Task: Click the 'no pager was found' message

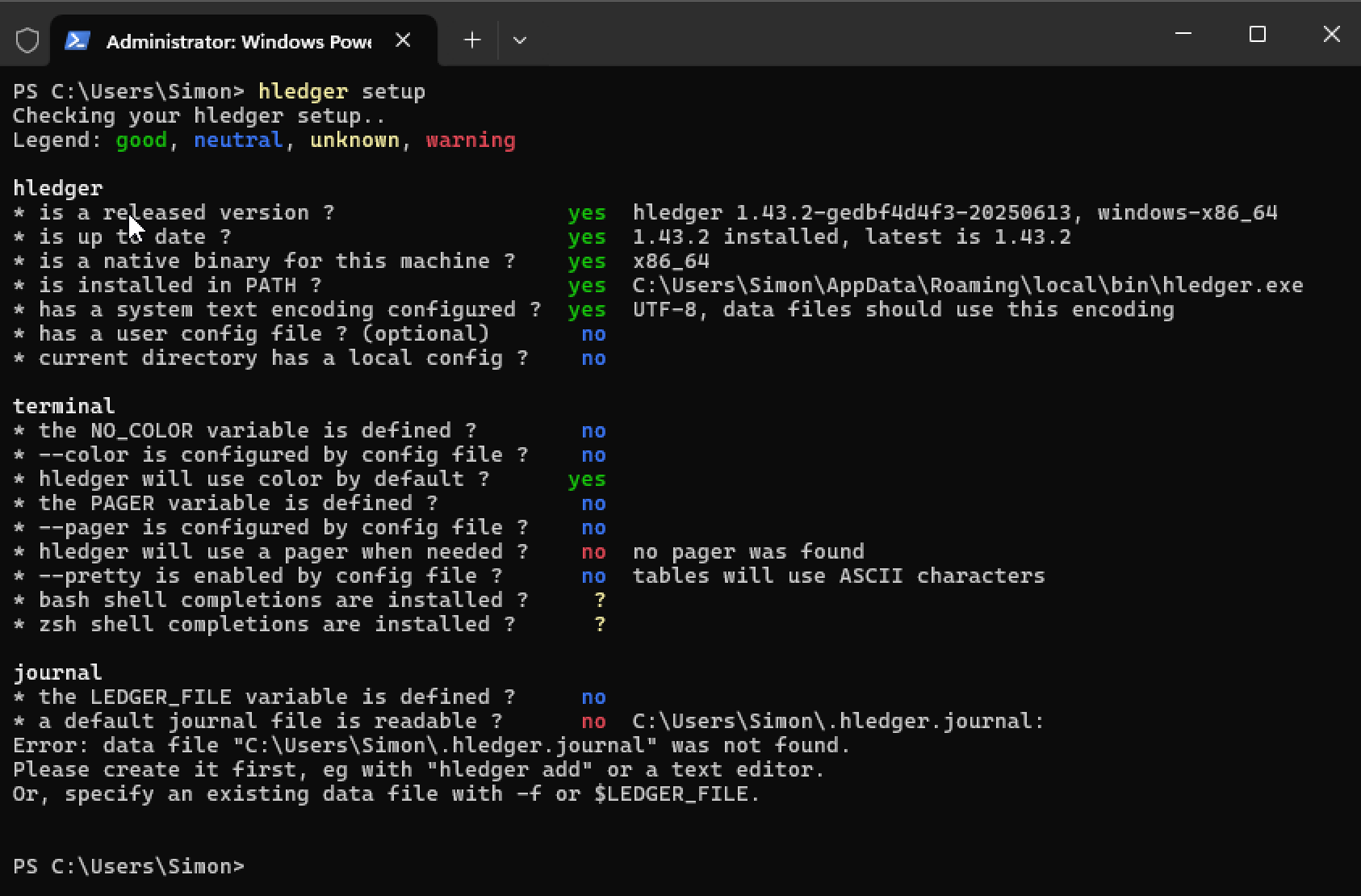Action: [748, 552]
